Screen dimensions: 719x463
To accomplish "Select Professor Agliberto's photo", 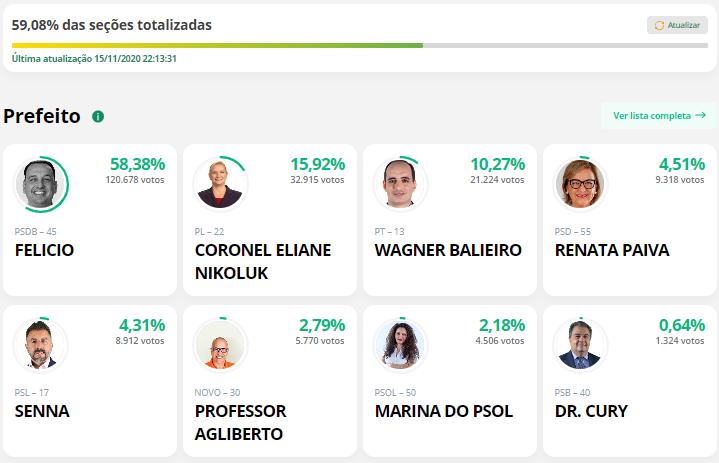I will pos(220,345).
